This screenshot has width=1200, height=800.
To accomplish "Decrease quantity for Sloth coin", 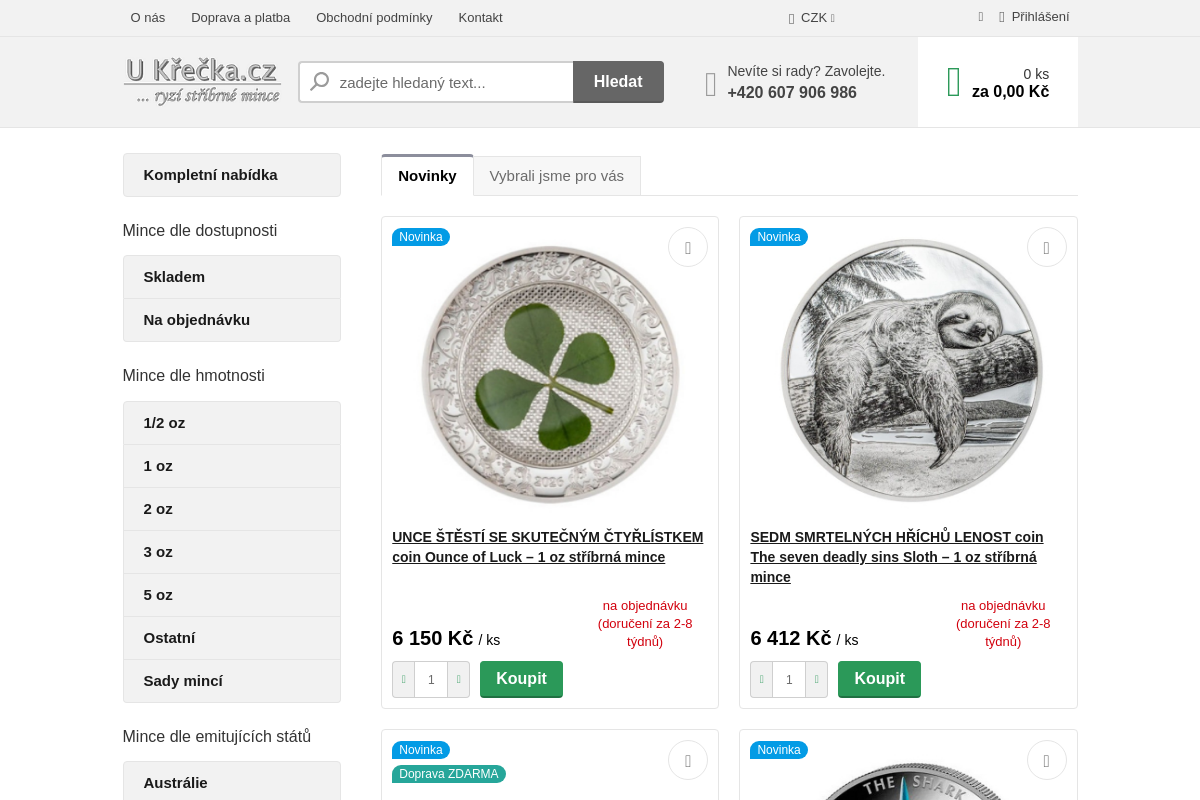I will (761, 679).
